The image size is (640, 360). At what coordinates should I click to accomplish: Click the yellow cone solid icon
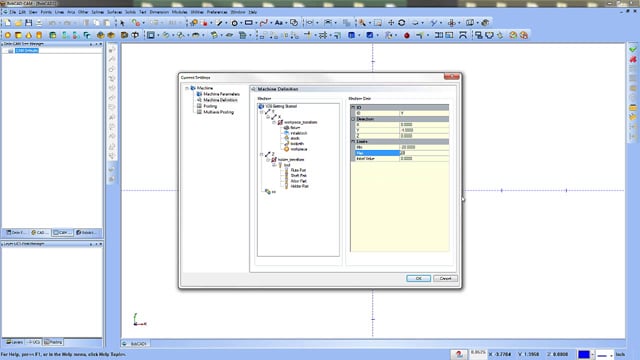coord(29,36)
